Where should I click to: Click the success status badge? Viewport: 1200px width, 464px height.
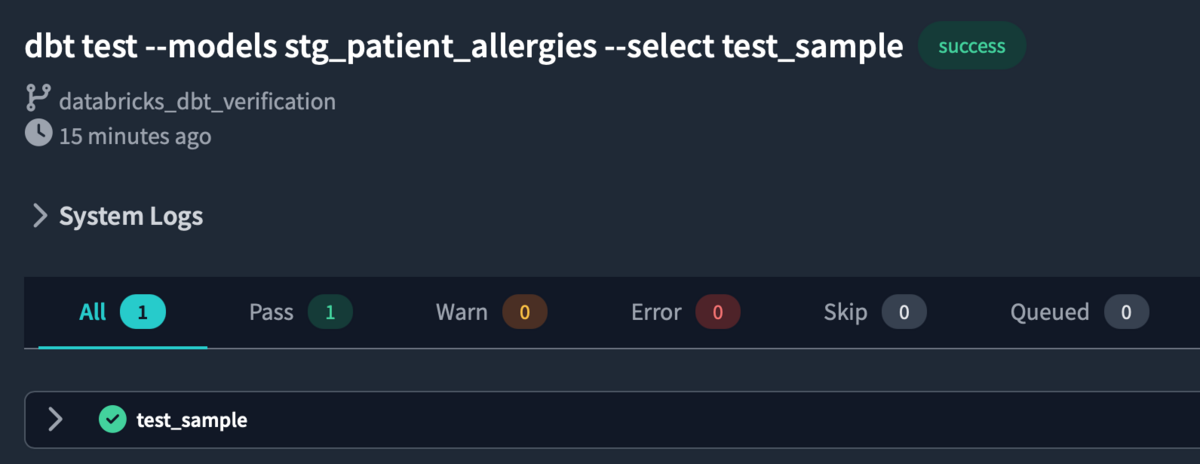click(x=972, y=46)
